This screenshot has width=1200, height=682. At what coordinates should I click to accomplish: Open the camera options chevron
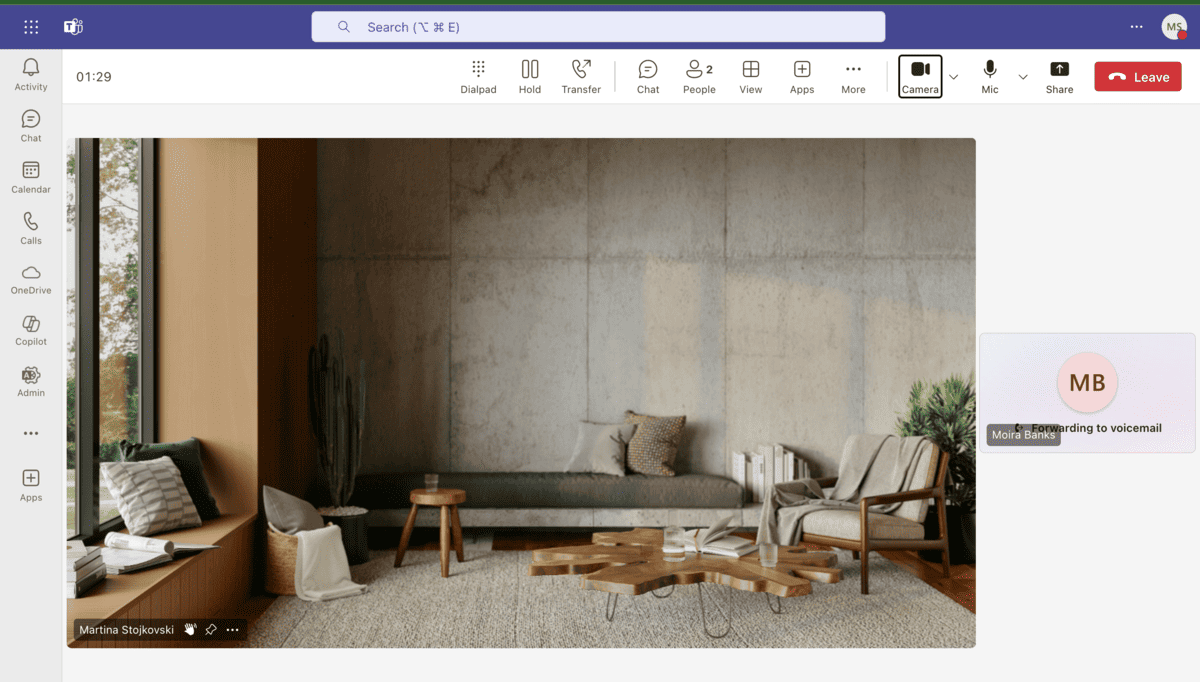pos(953,76)
